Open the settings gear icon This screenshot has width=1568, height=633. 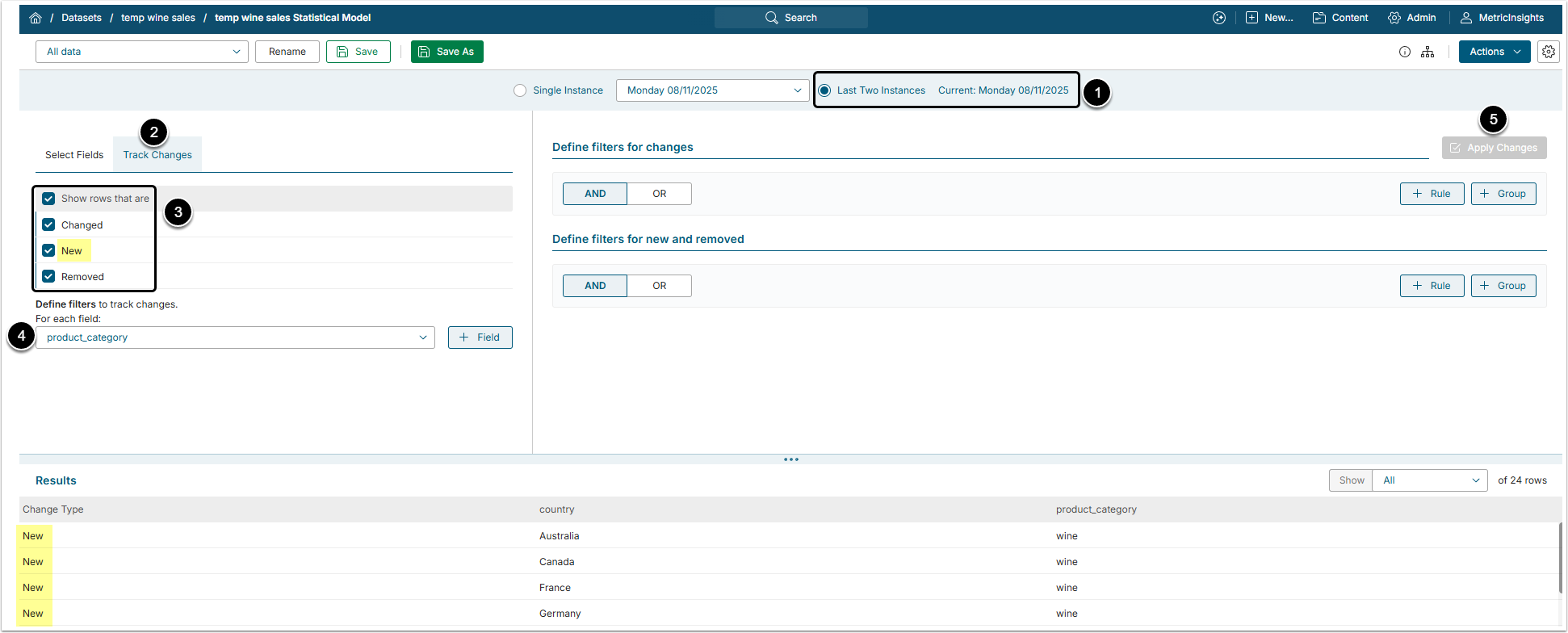1548,52
